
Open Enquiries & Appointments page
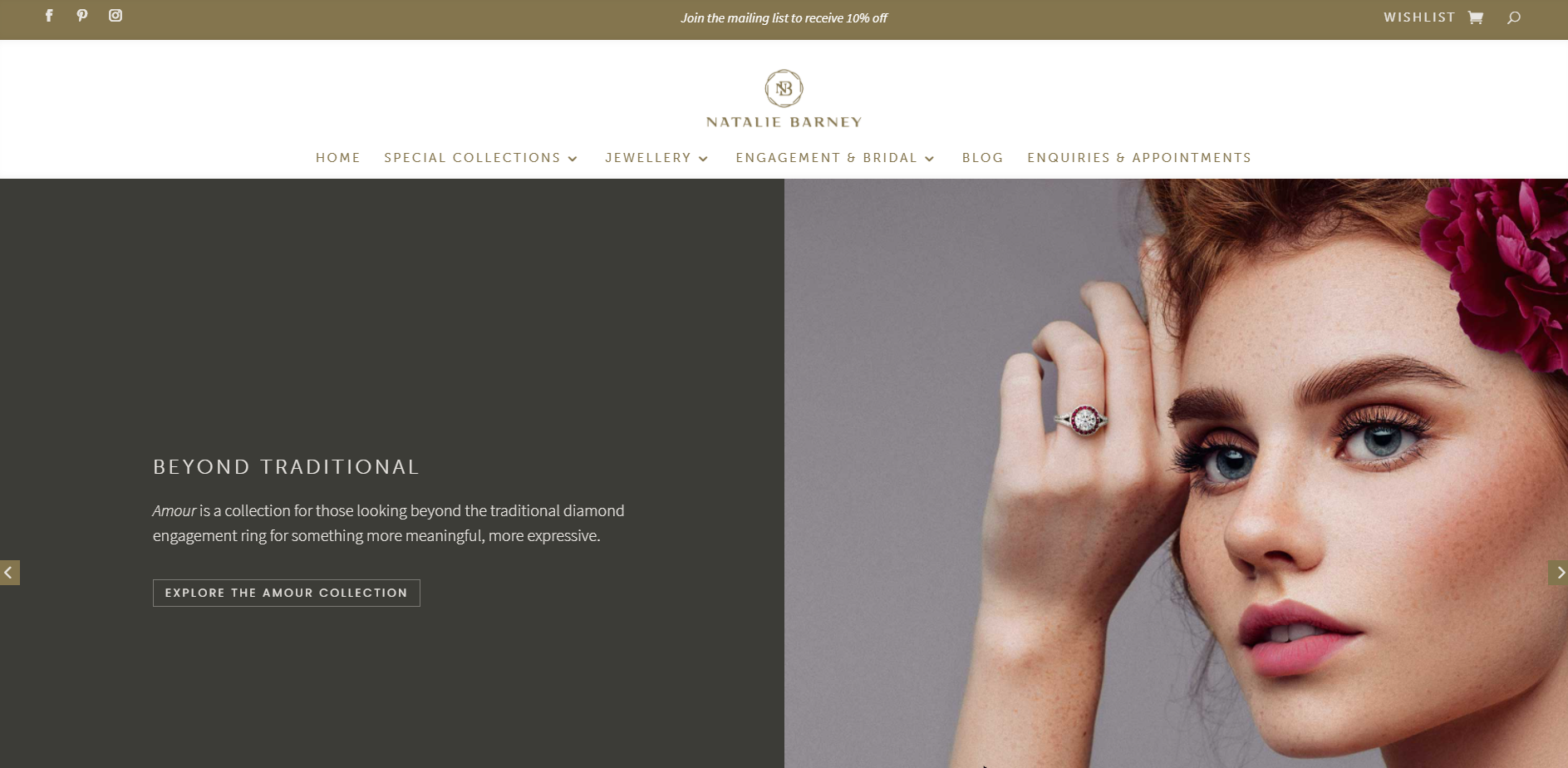[1139, 158]
